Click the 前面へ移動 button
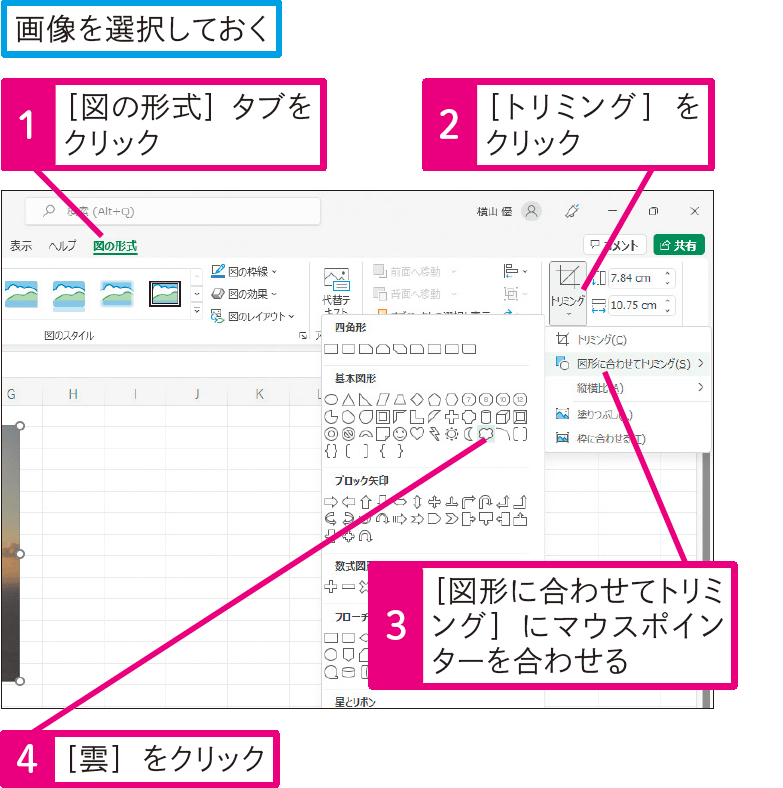Viewport: 783px width, 788px height. (x=415, y=271)
